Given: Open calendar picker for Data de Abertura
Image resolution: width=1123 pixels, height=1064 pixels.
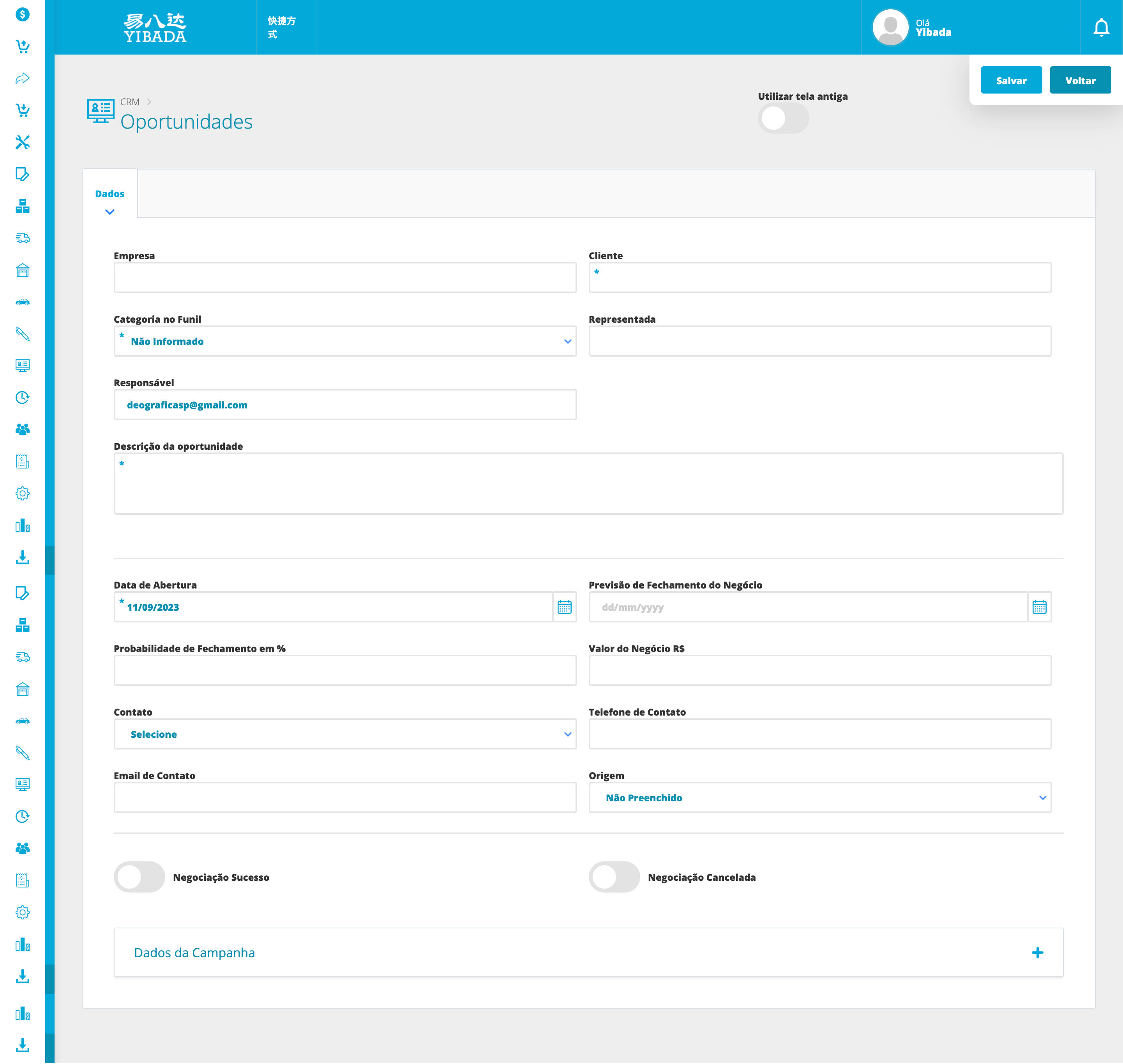Looking at the screenshot, I should [564, 607].
